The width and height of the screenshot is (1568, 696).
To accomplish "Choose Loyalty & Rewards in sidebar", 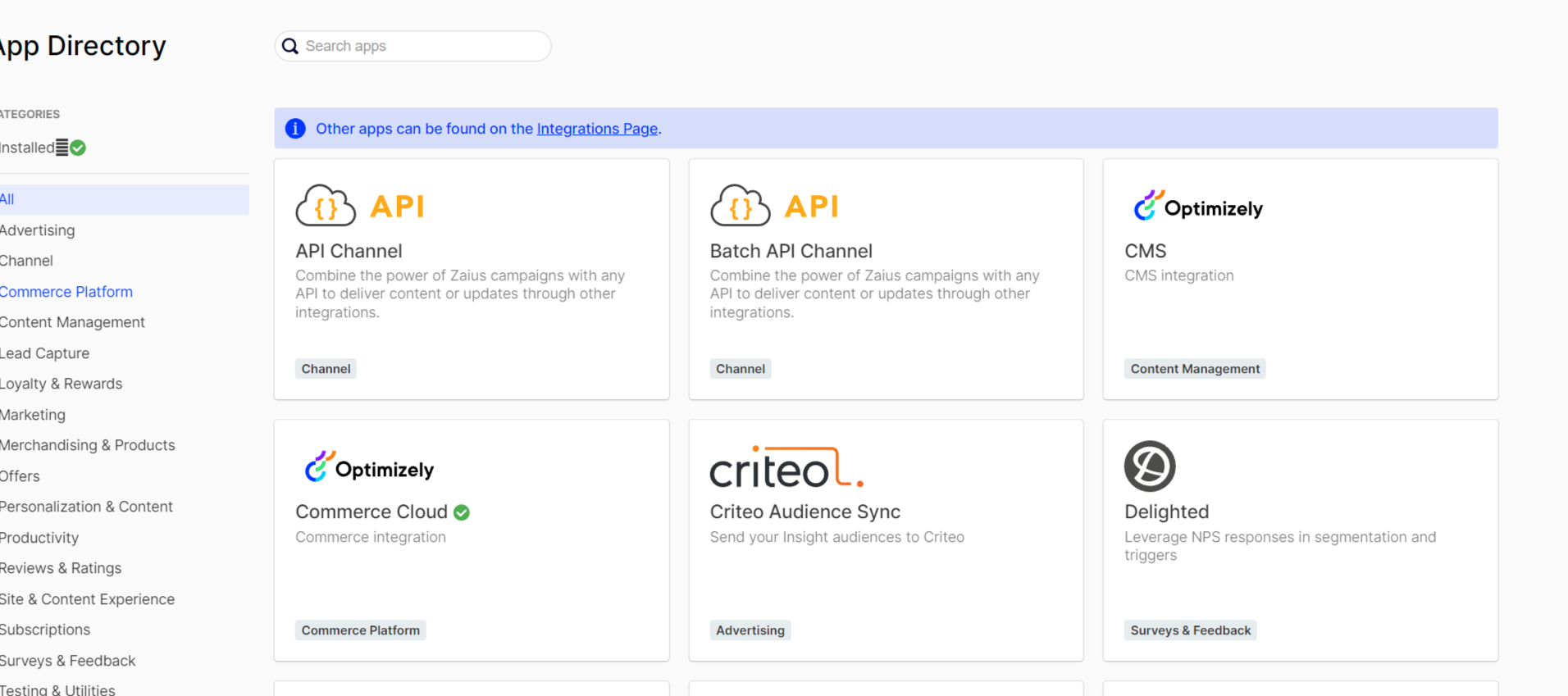I will [61, 384].
